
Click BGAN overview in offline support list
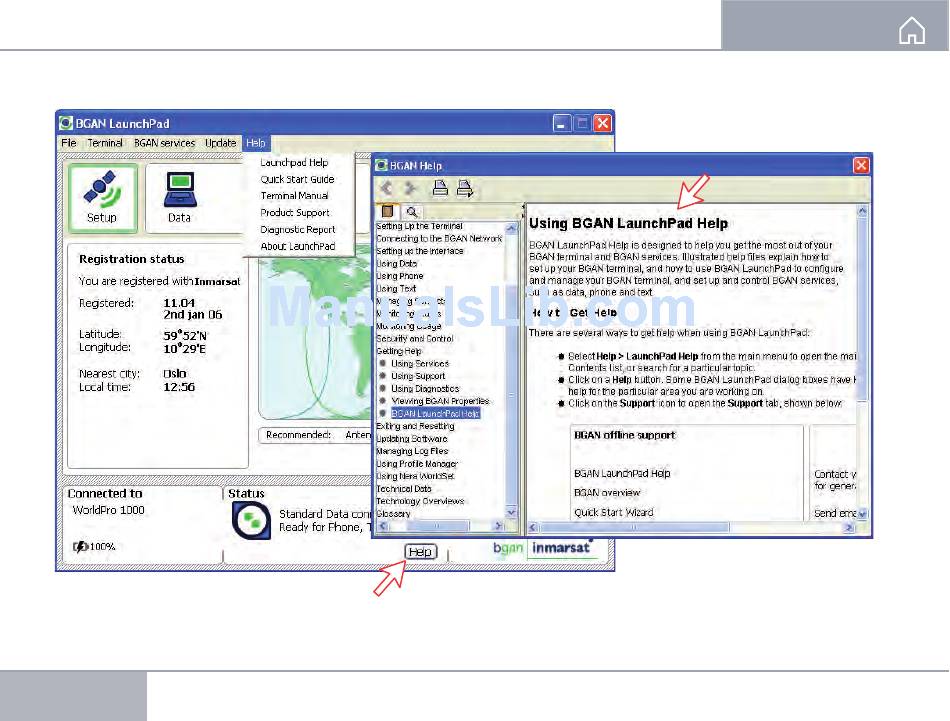(x=606, y=493)
